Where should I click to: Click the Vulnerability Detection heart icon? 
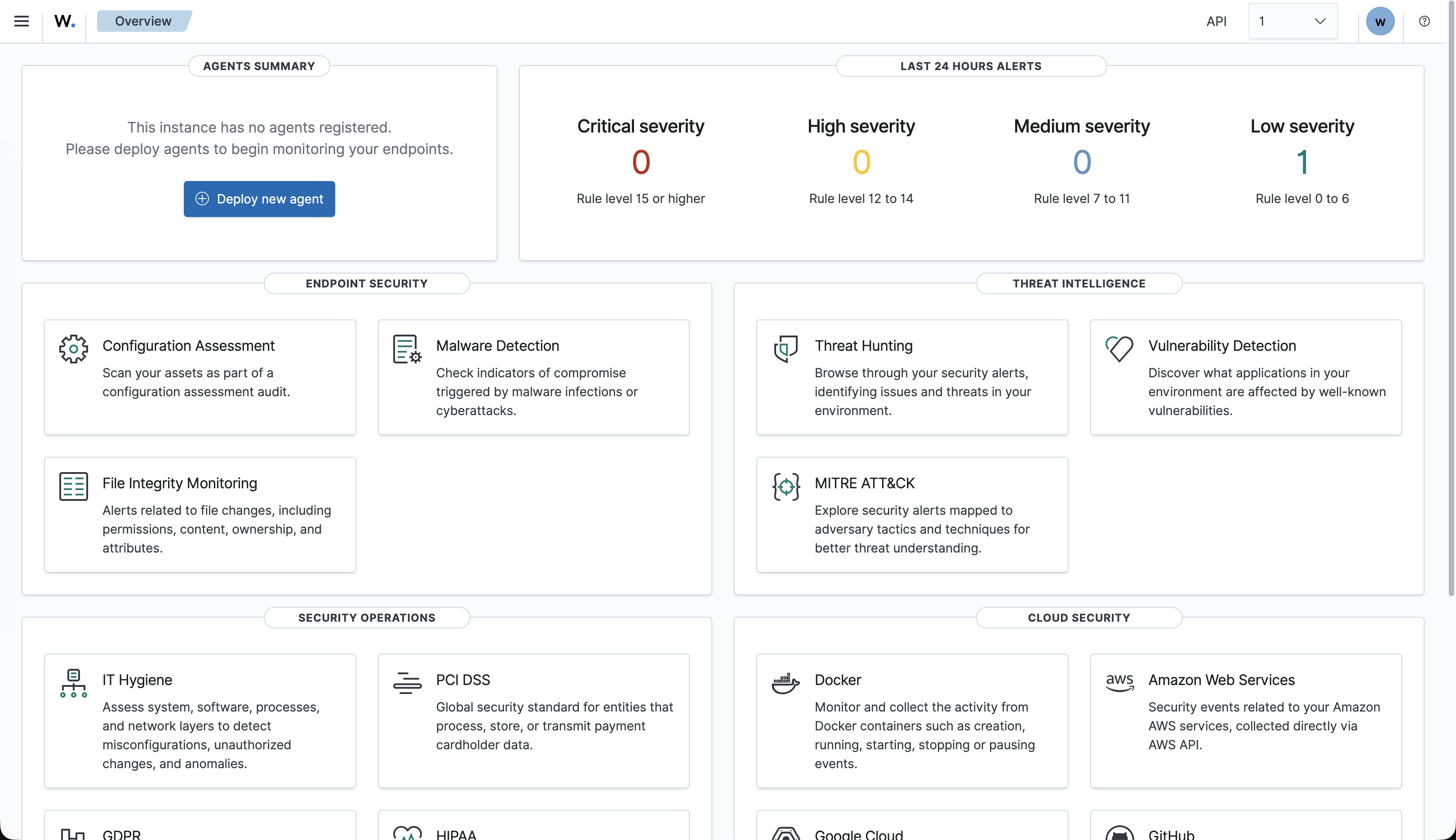1119,349
